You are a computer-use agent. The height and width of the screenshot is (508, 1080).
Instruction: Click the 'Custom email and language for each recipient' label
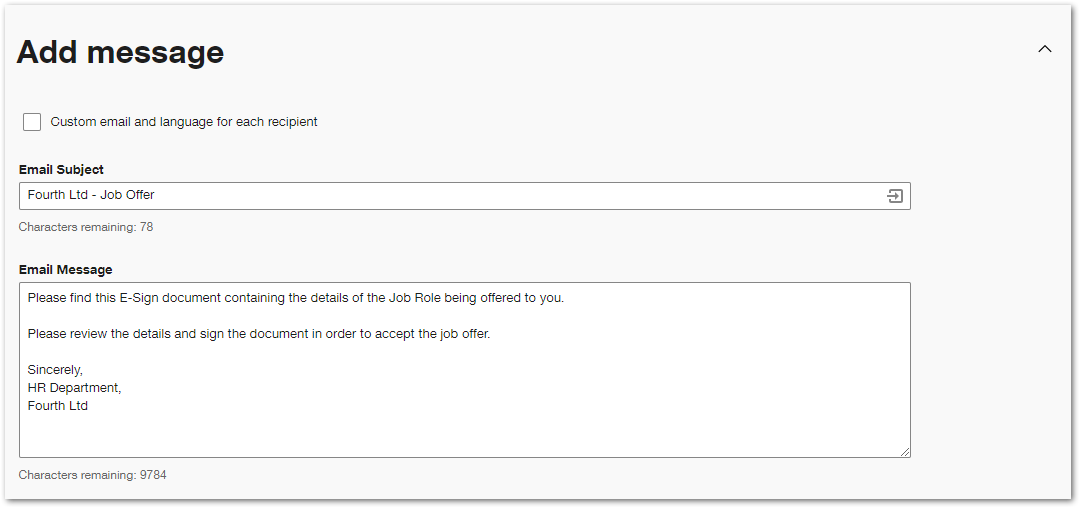point(184,122)
